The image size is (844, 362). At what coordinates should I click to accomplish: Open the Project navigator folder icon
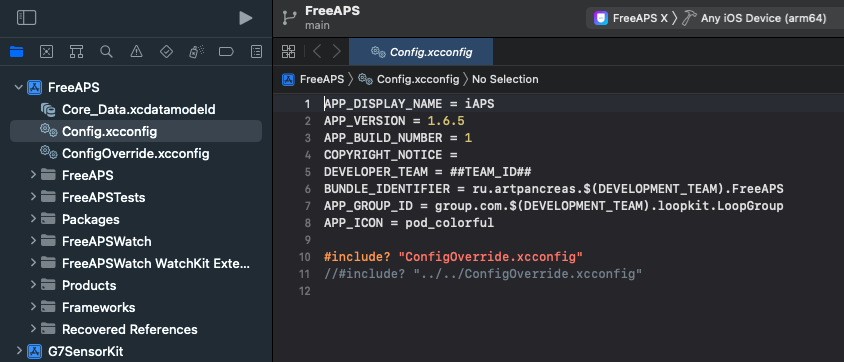click(17, 52)
